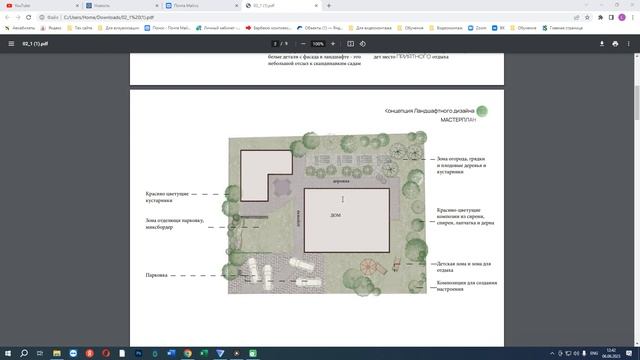Open Chrome profile avatar
This screenshot has width=640, height=360.
(x=622, y=18)
